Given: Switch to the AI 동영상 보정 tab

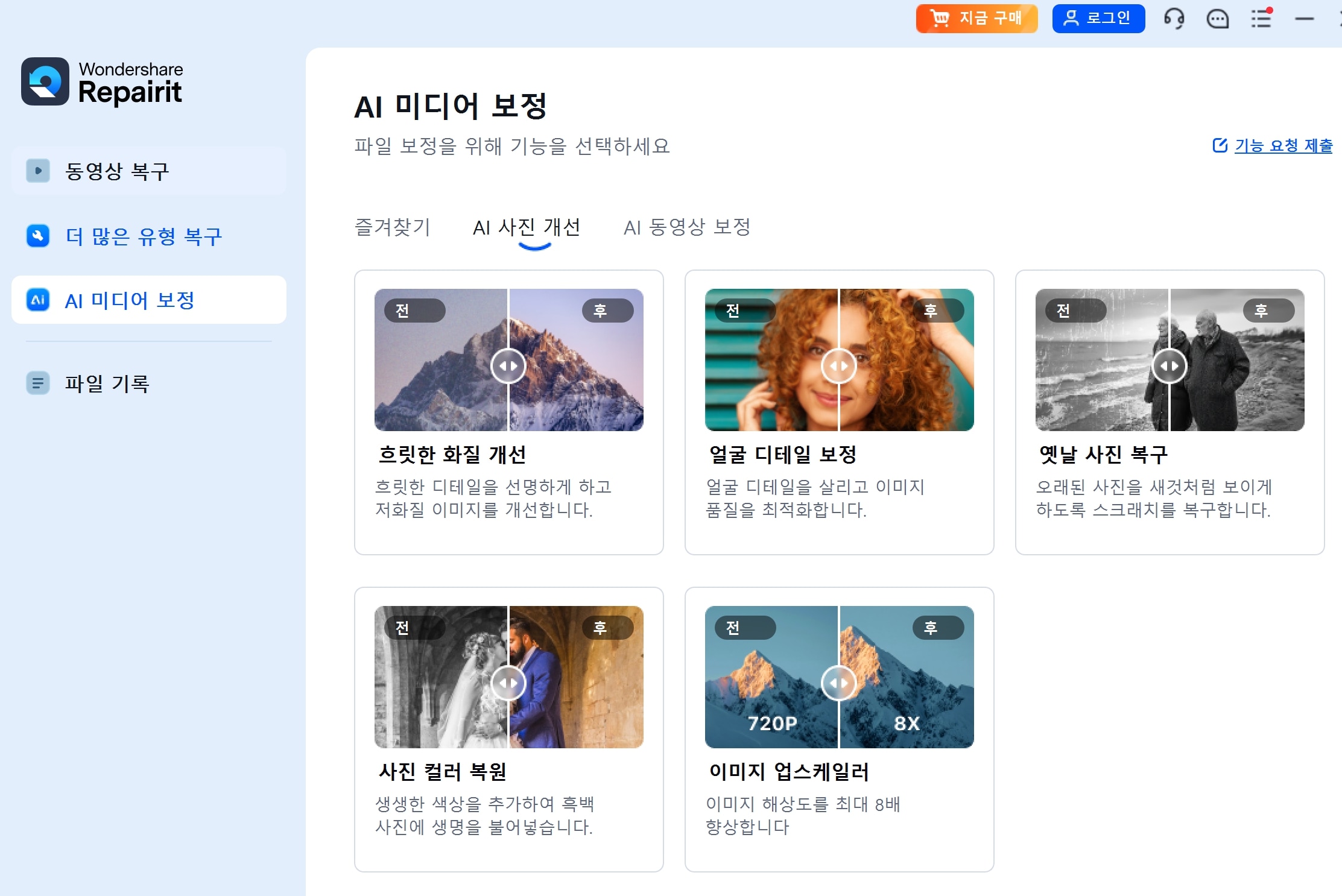Looking at the screenshot, I should click(x=687, y=227).
